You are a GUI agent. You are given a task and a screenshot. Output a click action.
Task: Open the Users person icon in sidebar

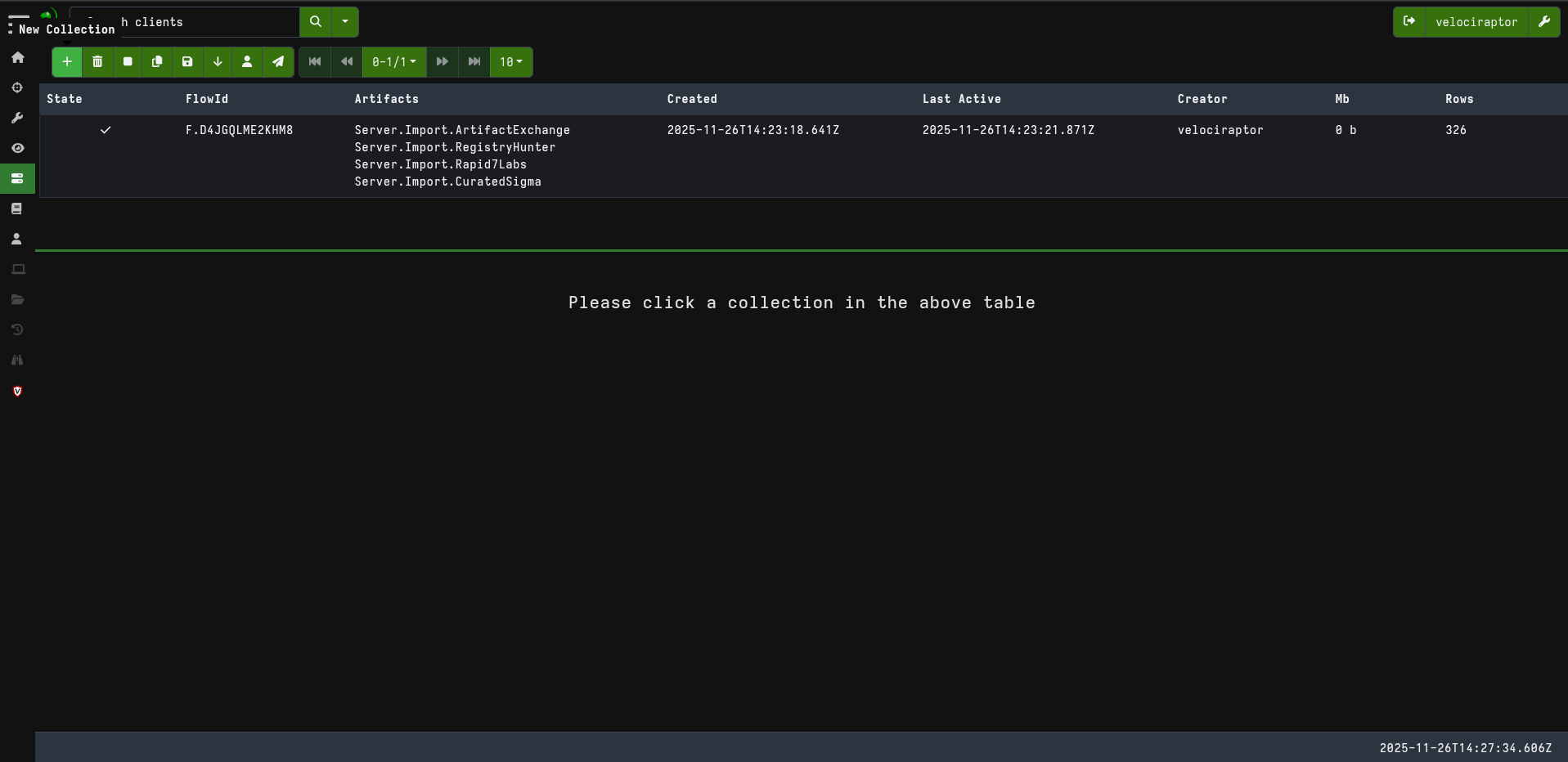click(x=17, y=239)
